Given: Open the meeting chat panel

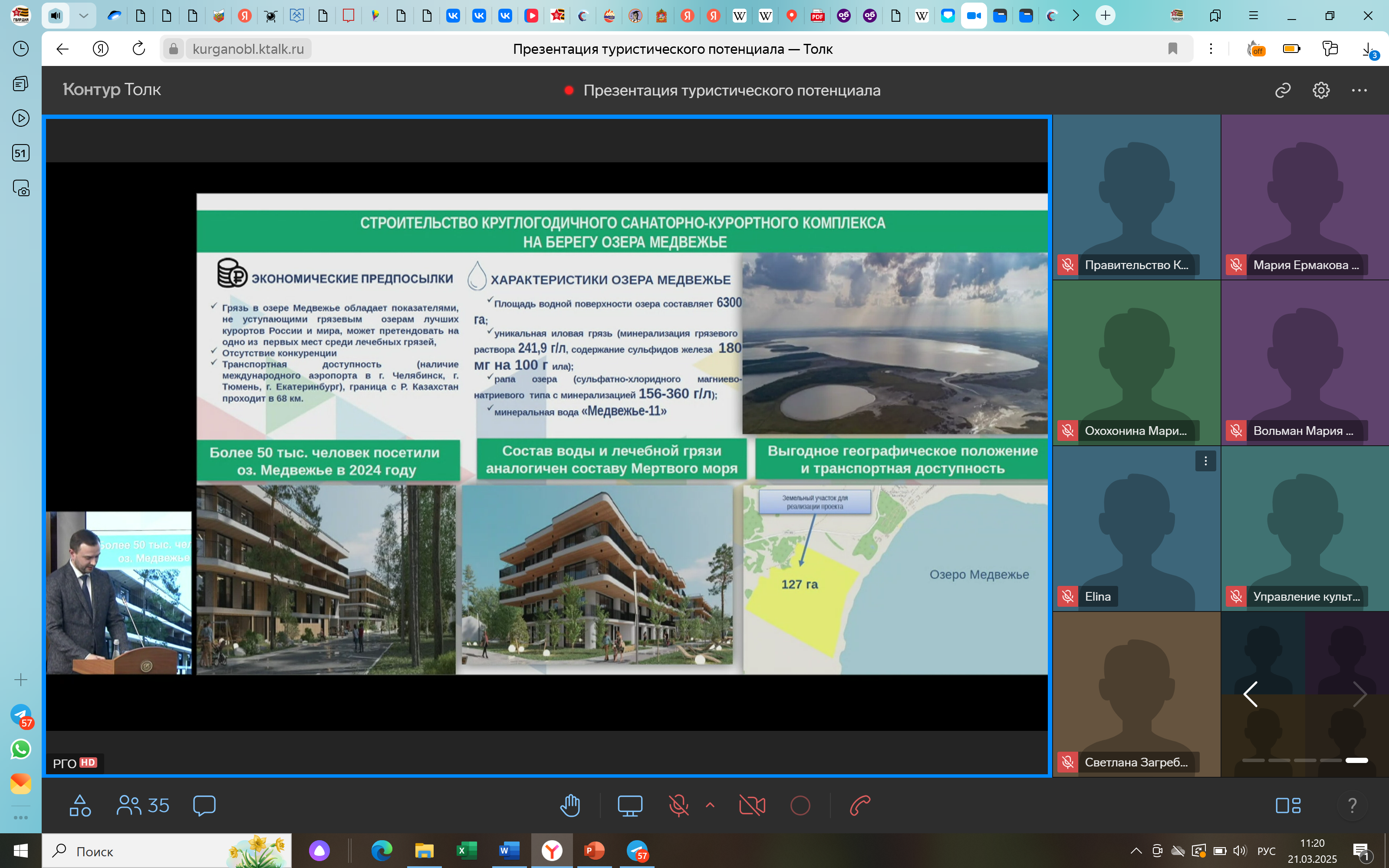Looking at the screenshot, I should [204, 806].
